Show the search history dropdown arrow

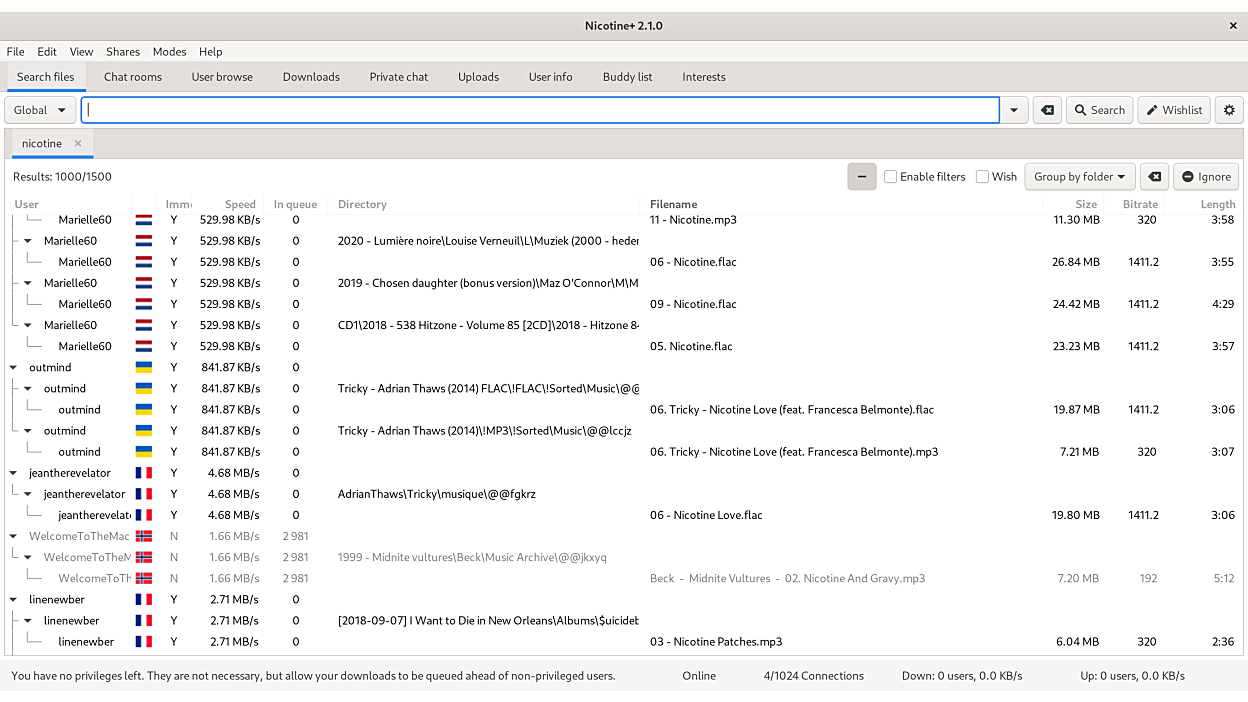(x=1014, y=110)
